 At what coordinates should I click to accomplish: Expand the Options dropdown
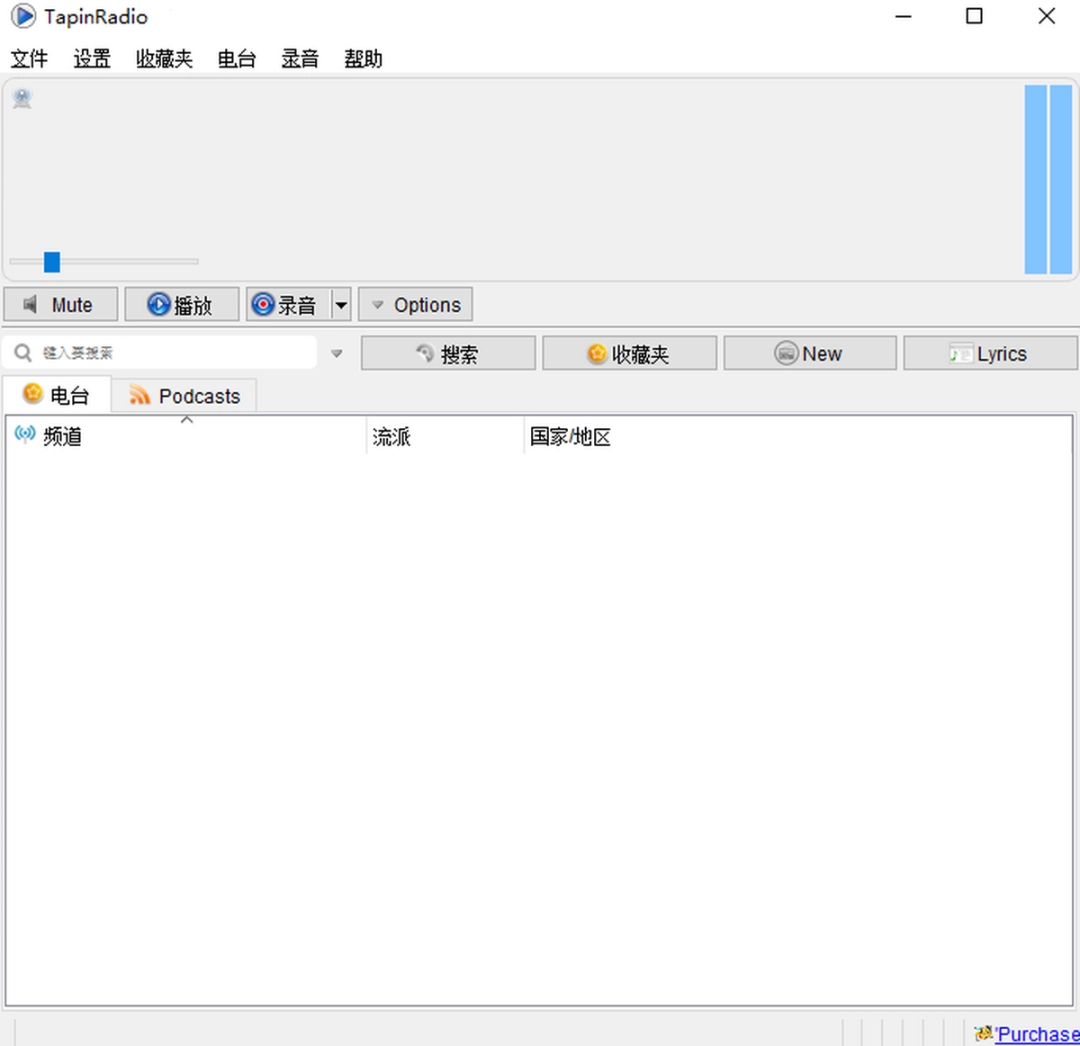(x=415, y=304)
